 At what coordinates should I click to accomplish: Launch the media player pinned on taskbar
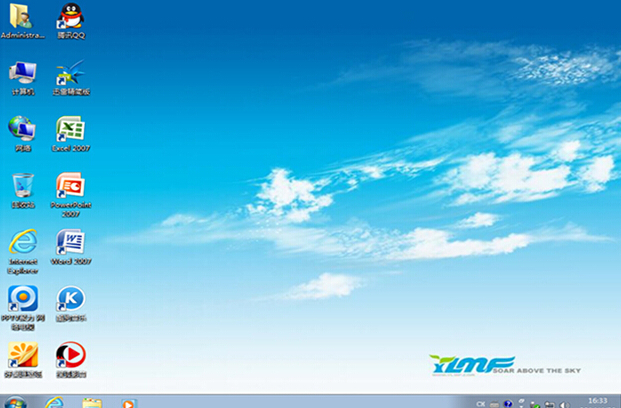tap(128, 403)
